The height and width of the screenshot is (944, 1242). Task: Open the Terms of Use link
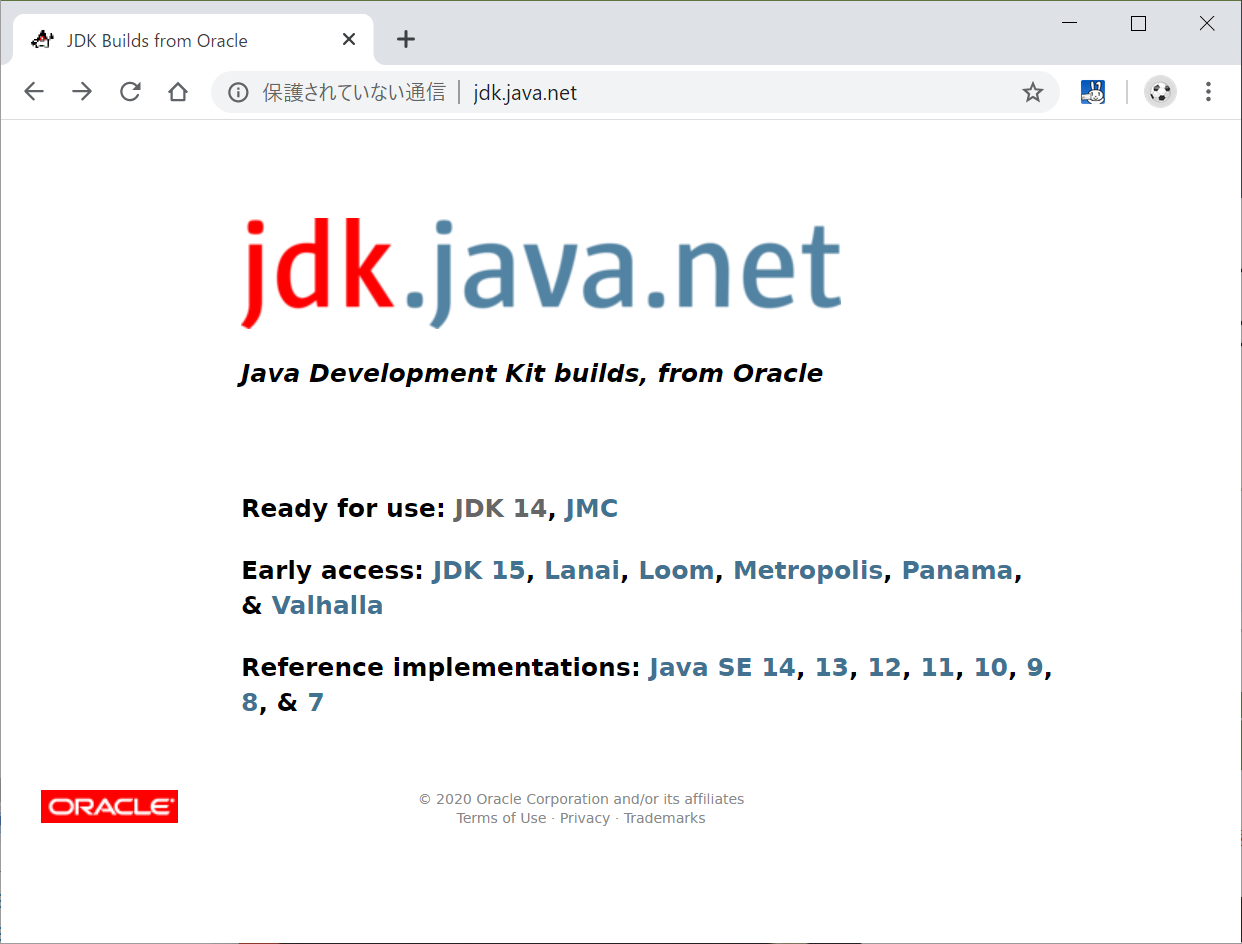click(x=501, y=818)
